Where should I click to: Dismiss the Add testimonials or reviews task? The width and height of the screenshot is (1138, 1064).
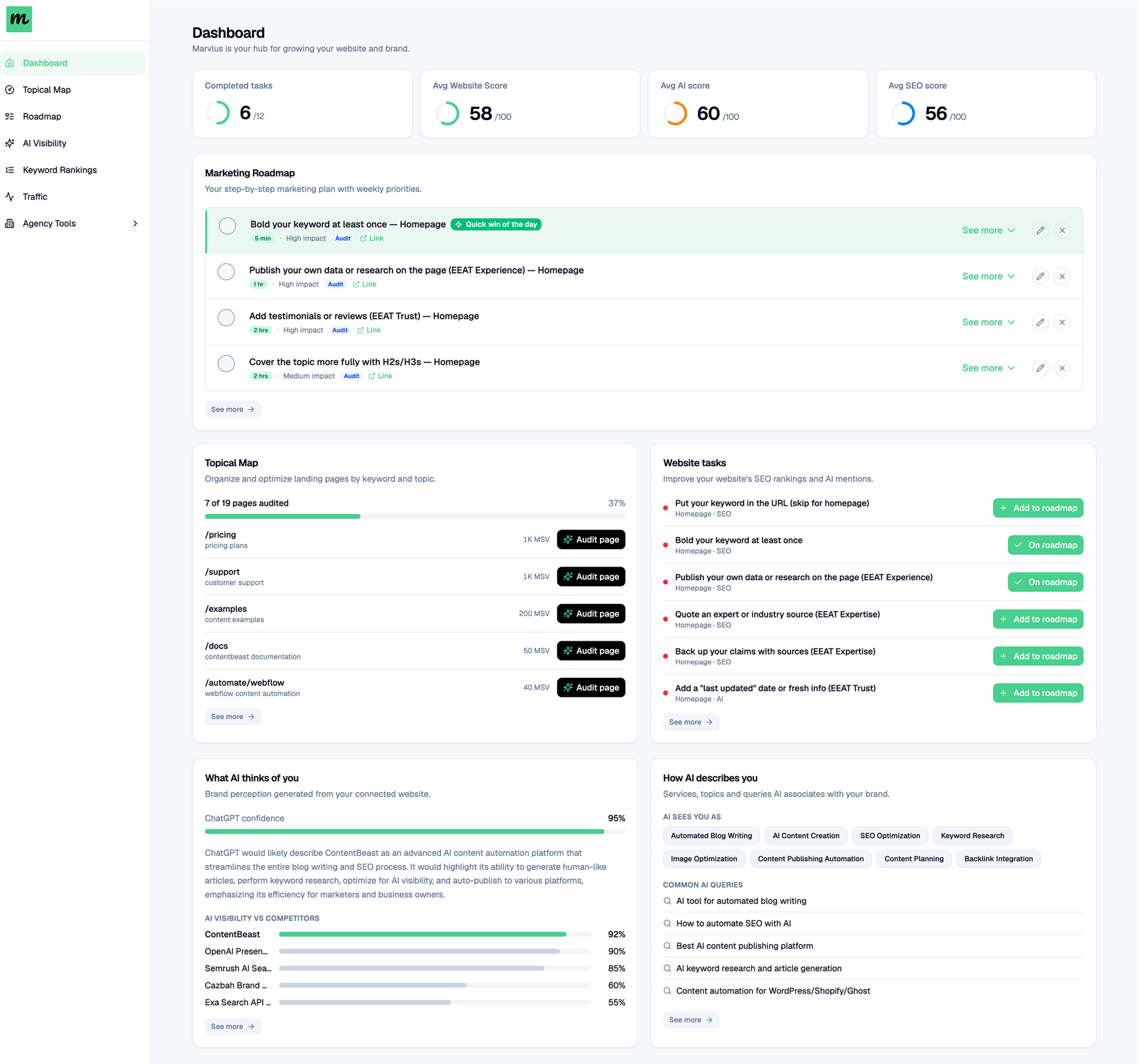point(1062,322)
